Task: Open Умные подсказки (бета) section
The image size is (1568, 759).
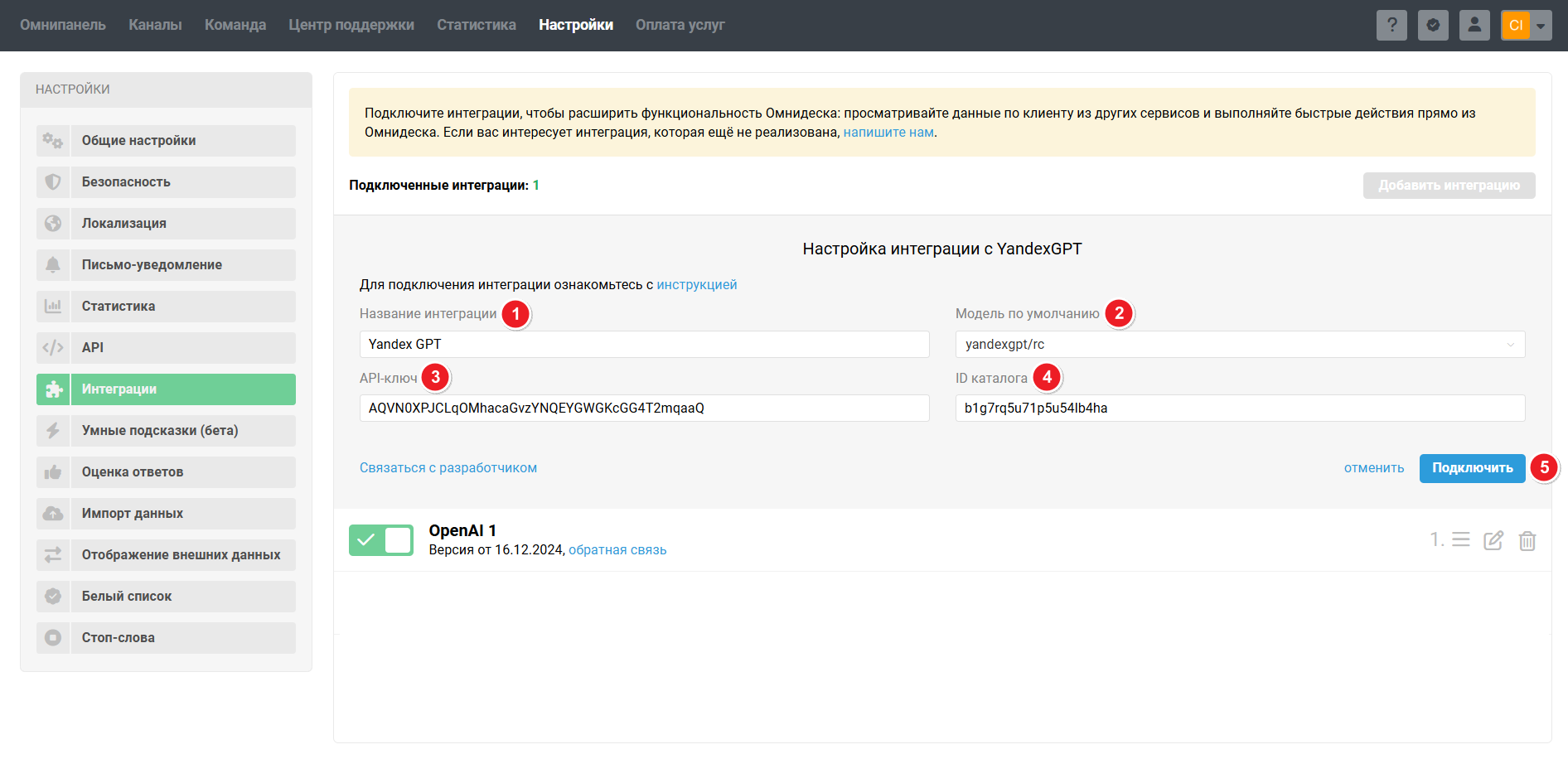Action: coord(166,431)
